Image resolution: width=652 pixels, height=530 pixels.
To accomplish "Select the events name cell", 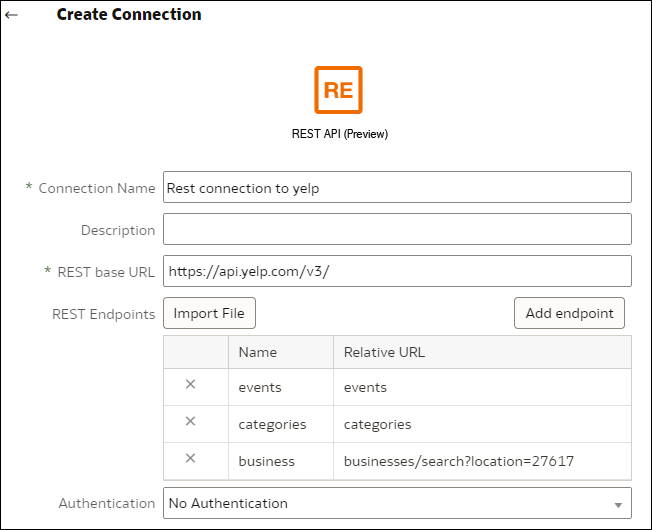I will pyautogui.click(x=260, y=387).
